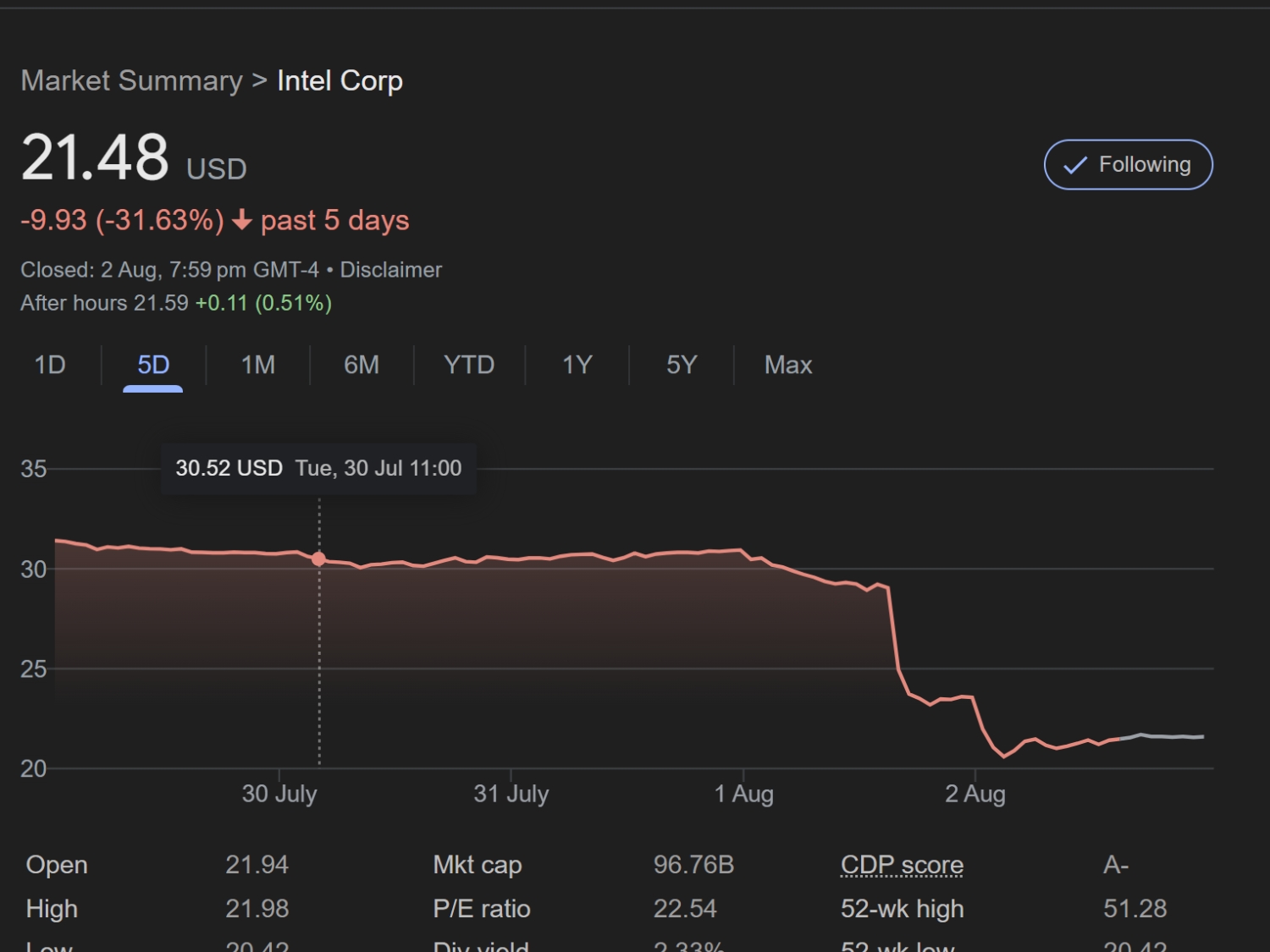Click the 52-wk high value 51.28
The width and height of the screenshot is (1270, 952).
[x=1136, y=908]
